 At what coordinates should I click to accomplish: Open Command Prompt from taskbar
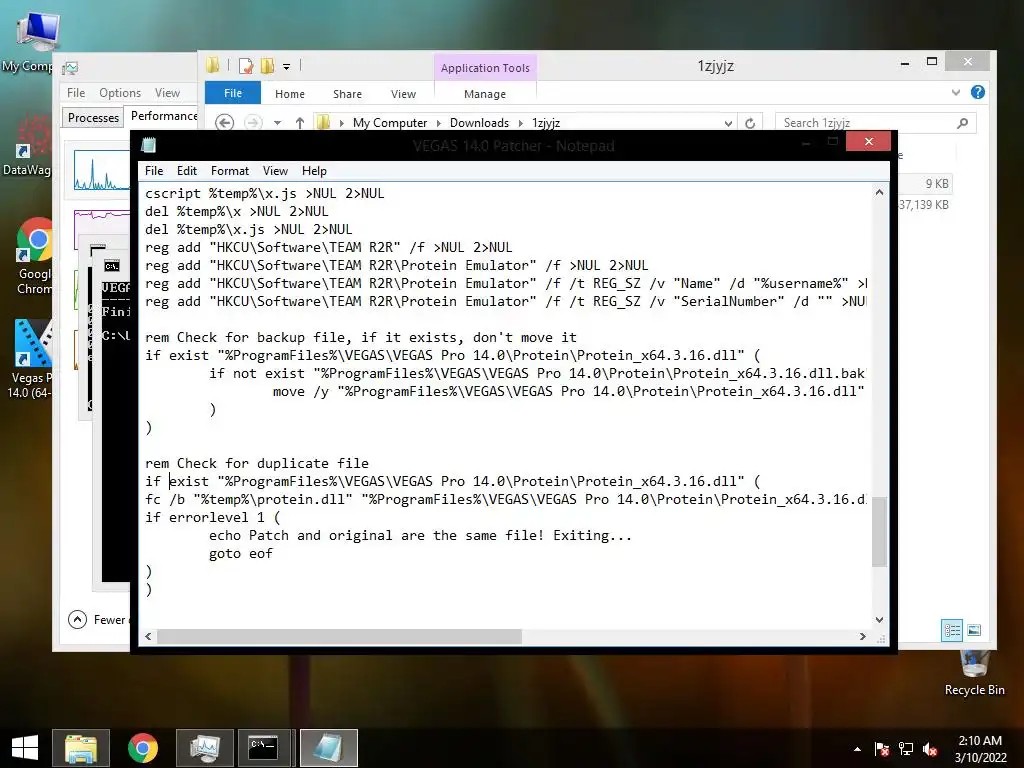click(x=264, y=748)
